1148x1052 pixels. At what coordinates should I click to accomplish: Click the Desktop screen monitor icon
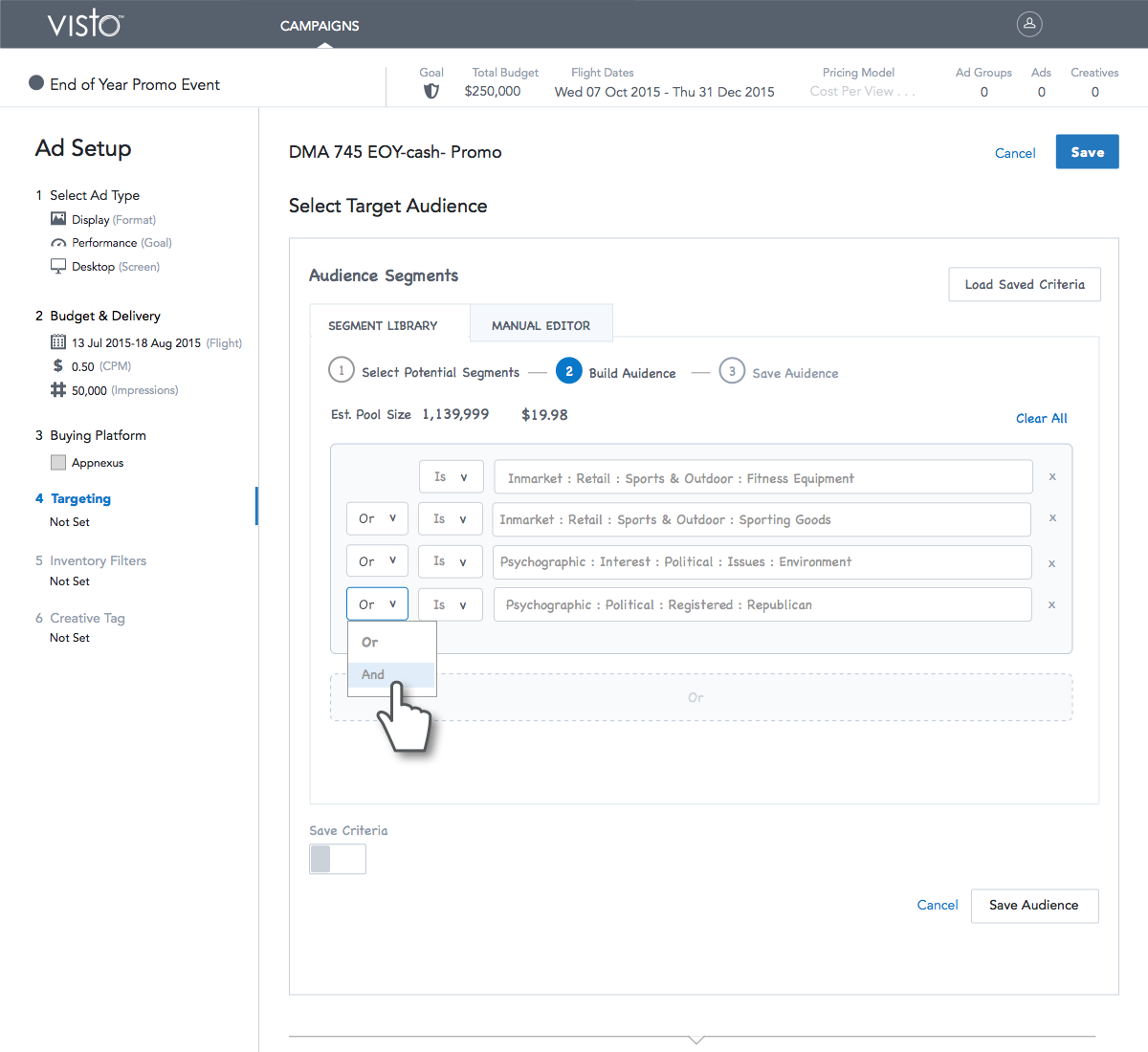click(x=58, y=266)
